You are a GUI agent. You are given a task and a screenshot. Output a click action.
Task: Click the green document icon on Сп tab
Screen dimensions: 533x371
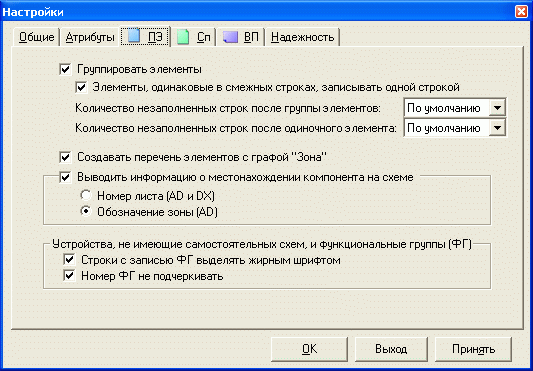(183, 37)
